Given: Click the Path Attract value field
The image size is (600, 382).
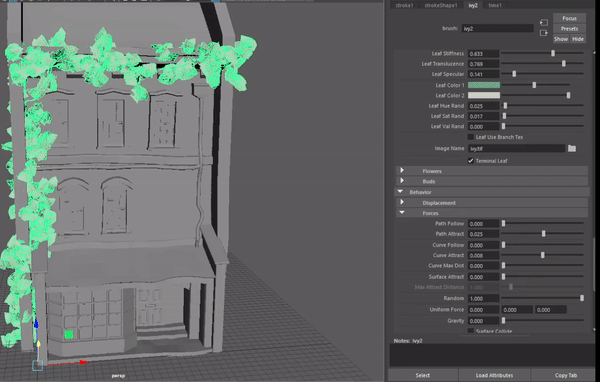Looking at the screenshot, I should pyautogui.click(x=484, y=234).
